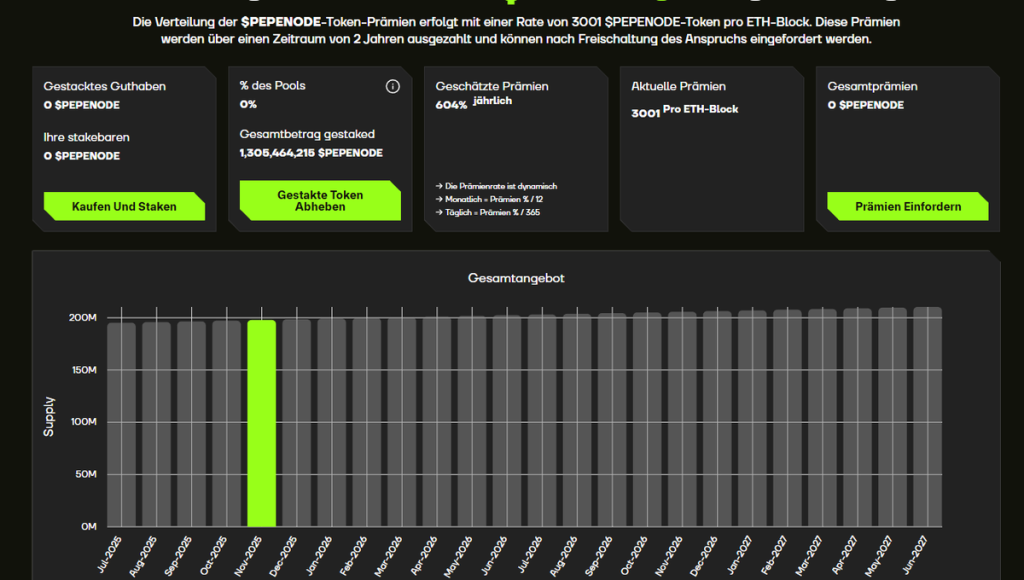Click the Gestacktes Guthaben card heading

104,87
